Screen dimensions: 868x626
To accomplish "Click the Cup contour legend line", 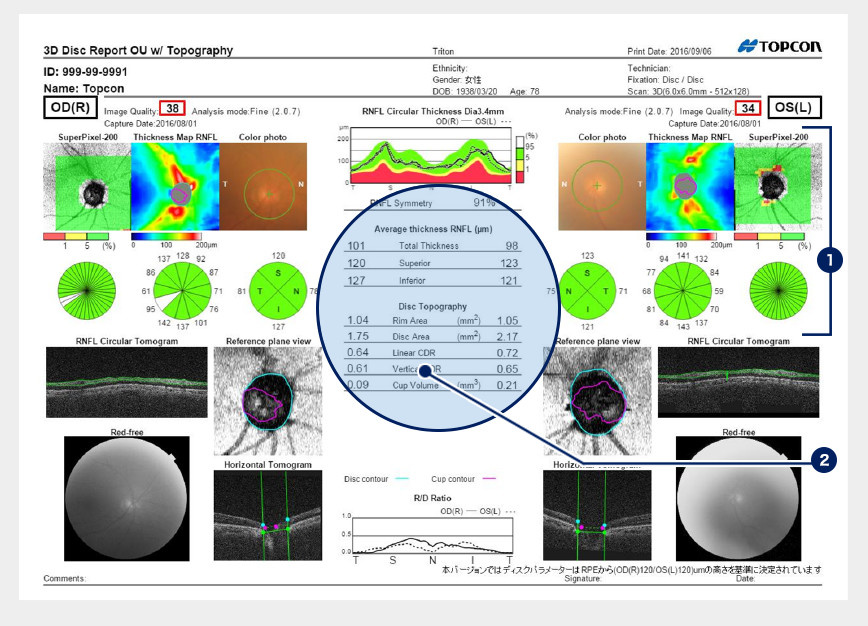I will point(492,479).
